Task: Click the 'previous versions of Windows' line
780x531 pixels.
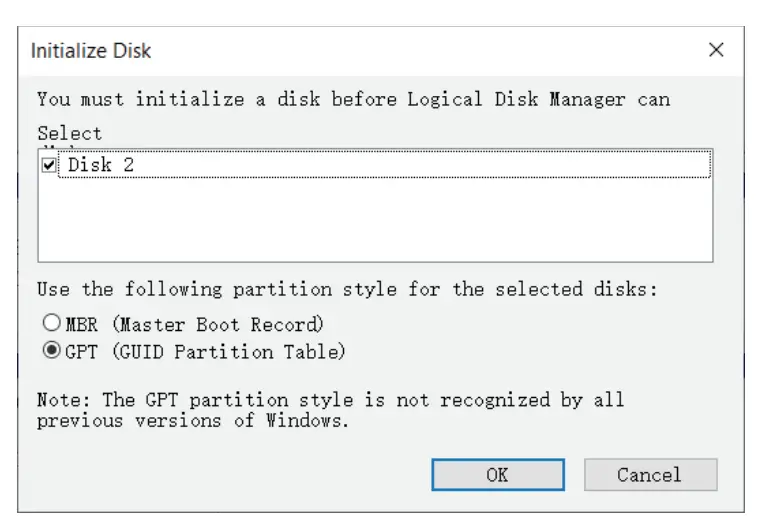Action: pos(193,420)
